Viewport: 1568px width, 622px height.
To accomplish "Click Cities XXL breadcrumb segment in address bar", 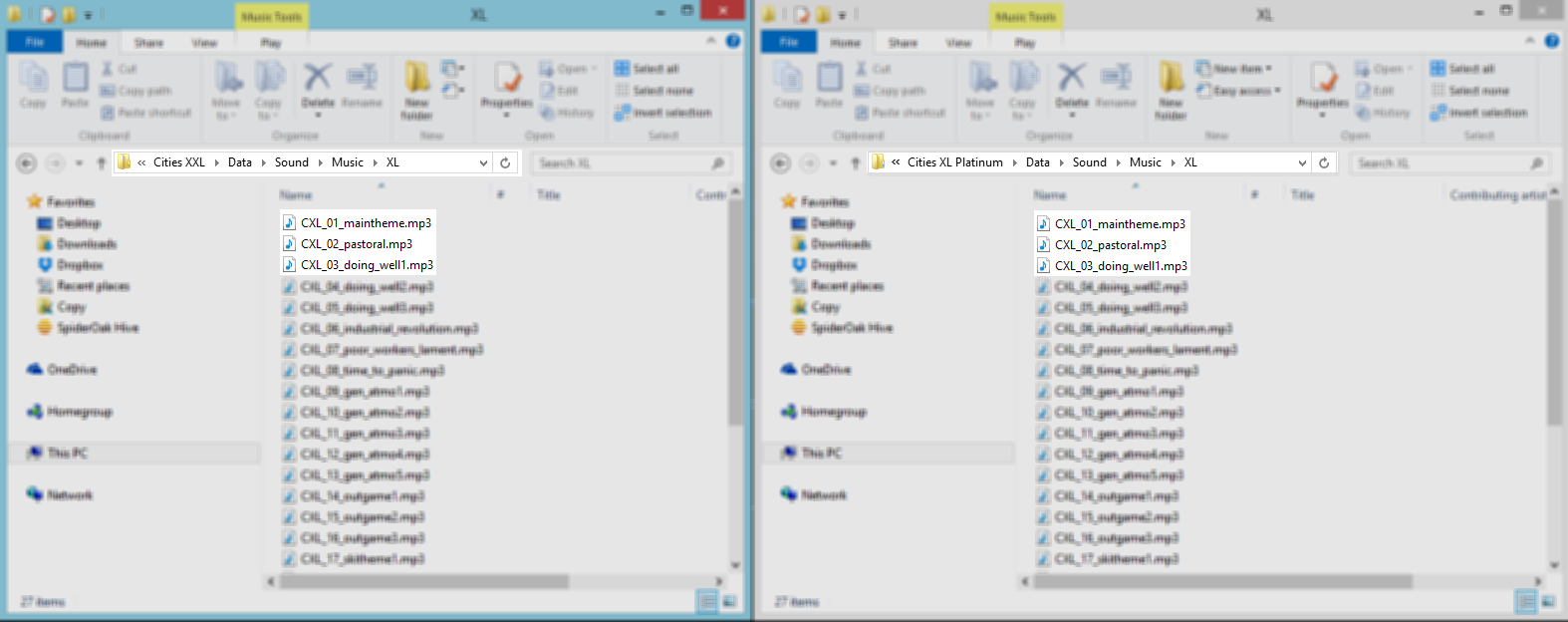I will pos(179,162).
